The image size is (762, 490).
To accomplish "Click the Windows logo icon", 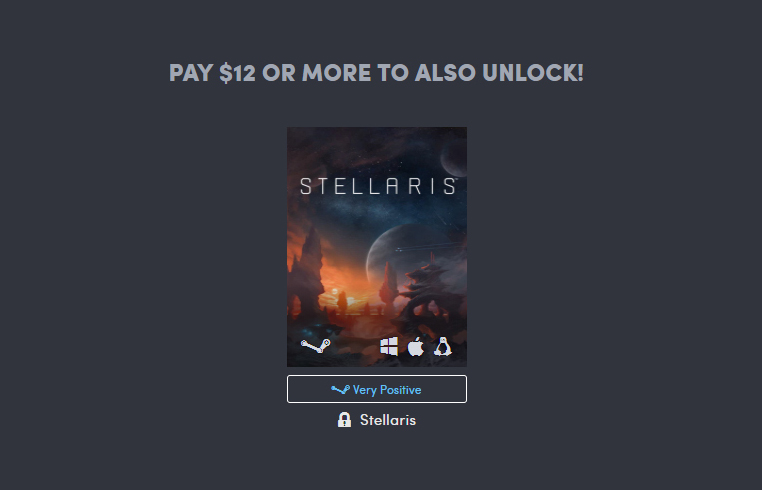I will [389, 347].
